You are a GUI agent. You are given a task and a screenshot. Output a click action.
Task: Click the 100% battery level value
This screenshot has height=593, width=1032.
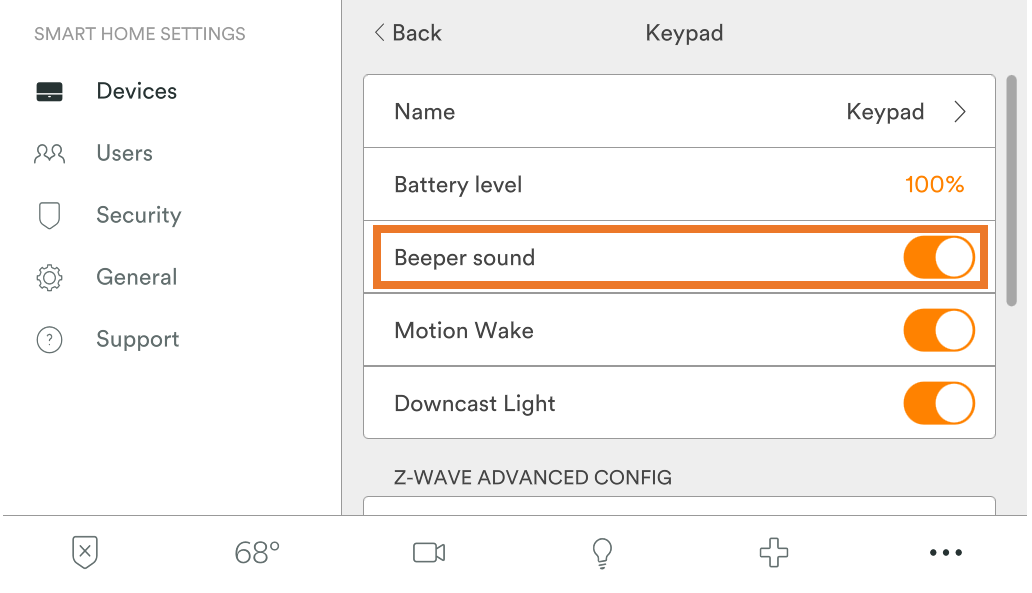pos(934,185)
